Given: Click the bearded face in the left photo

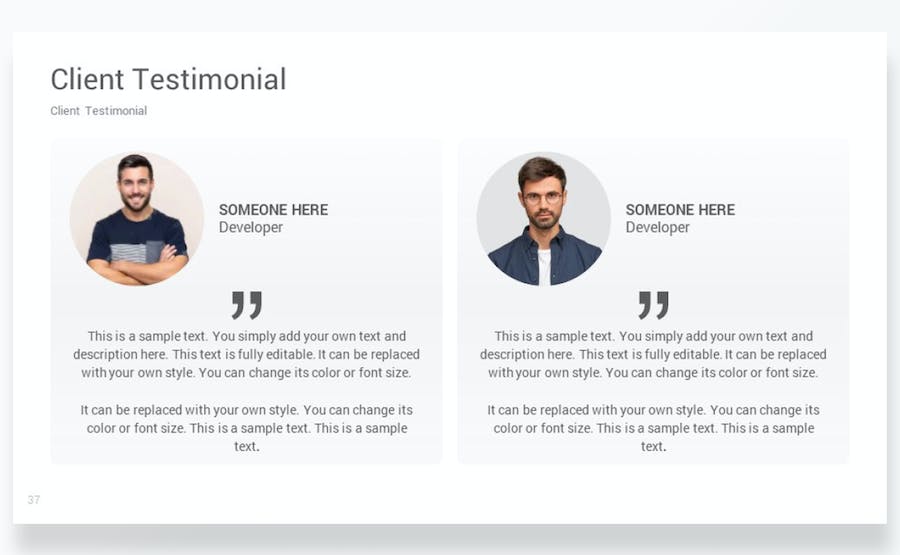Looking at the screenshot, I should coord(135,186).
